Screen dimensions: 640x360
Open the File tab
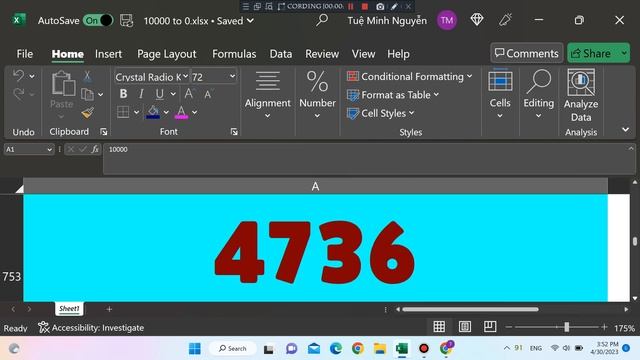pyautogui.click(x=24, y=54)
